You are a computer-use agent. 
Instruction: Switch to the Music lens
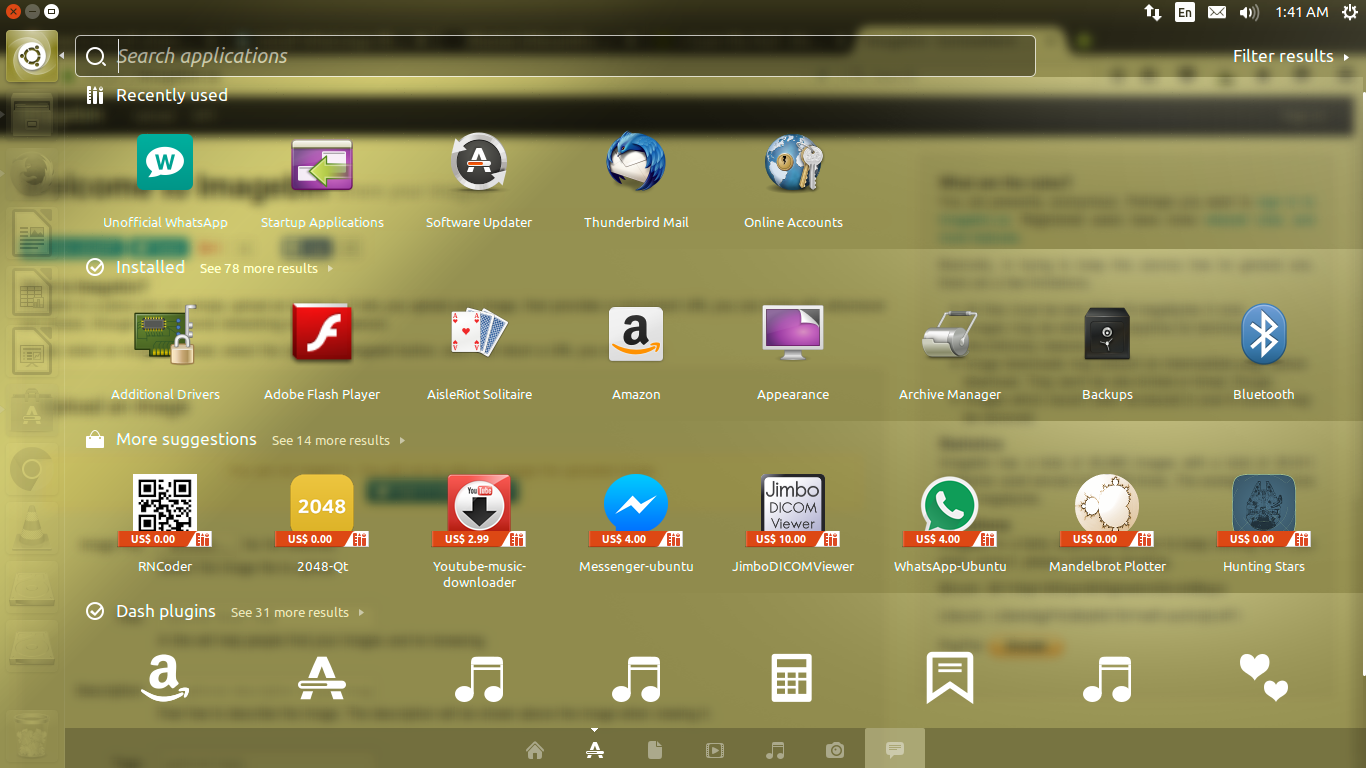(775, 750)
